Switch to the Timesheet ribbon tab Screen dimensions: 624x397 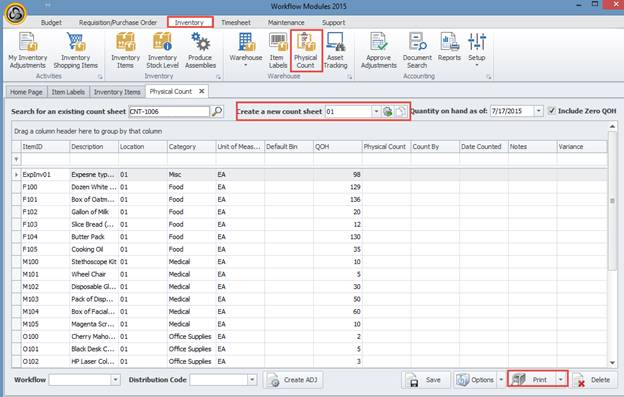click(x=236, y=23)
